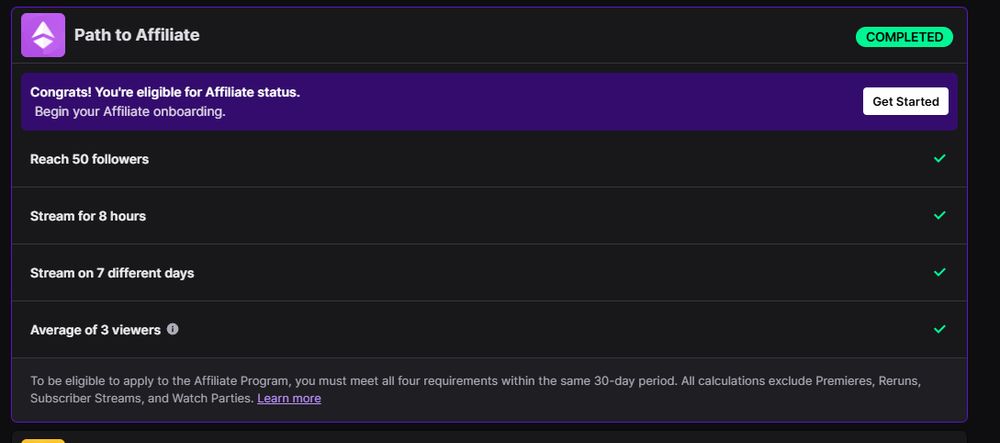Screen dimensions: 1000x443
Task: Open the Learn more link
Action: (x=289, y=398)
